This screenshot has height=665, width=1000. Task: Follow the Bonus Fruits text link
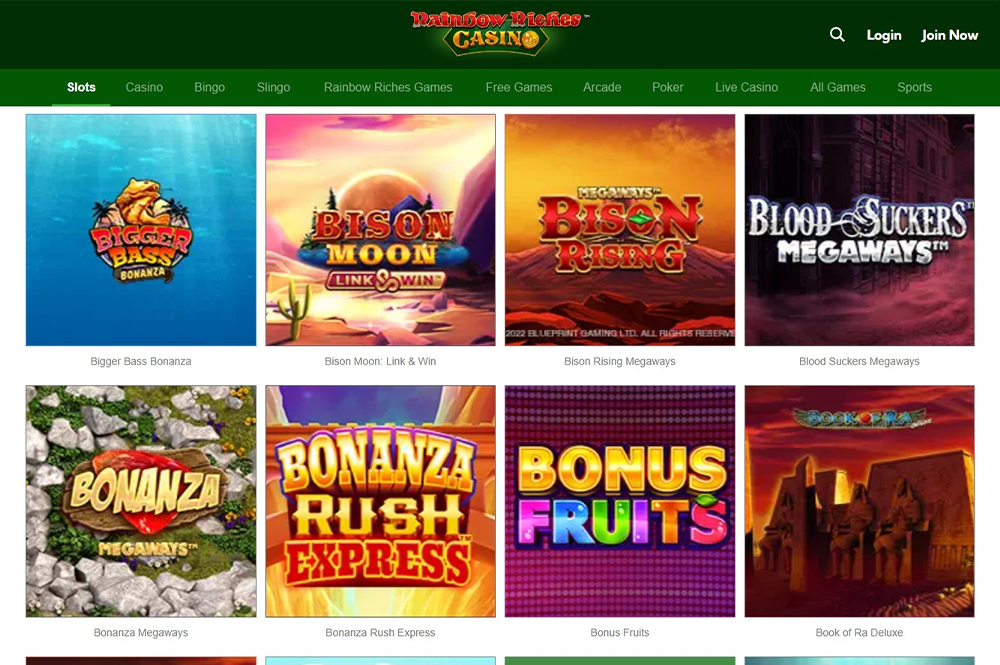pyautogui.click(x=619, y=632)
